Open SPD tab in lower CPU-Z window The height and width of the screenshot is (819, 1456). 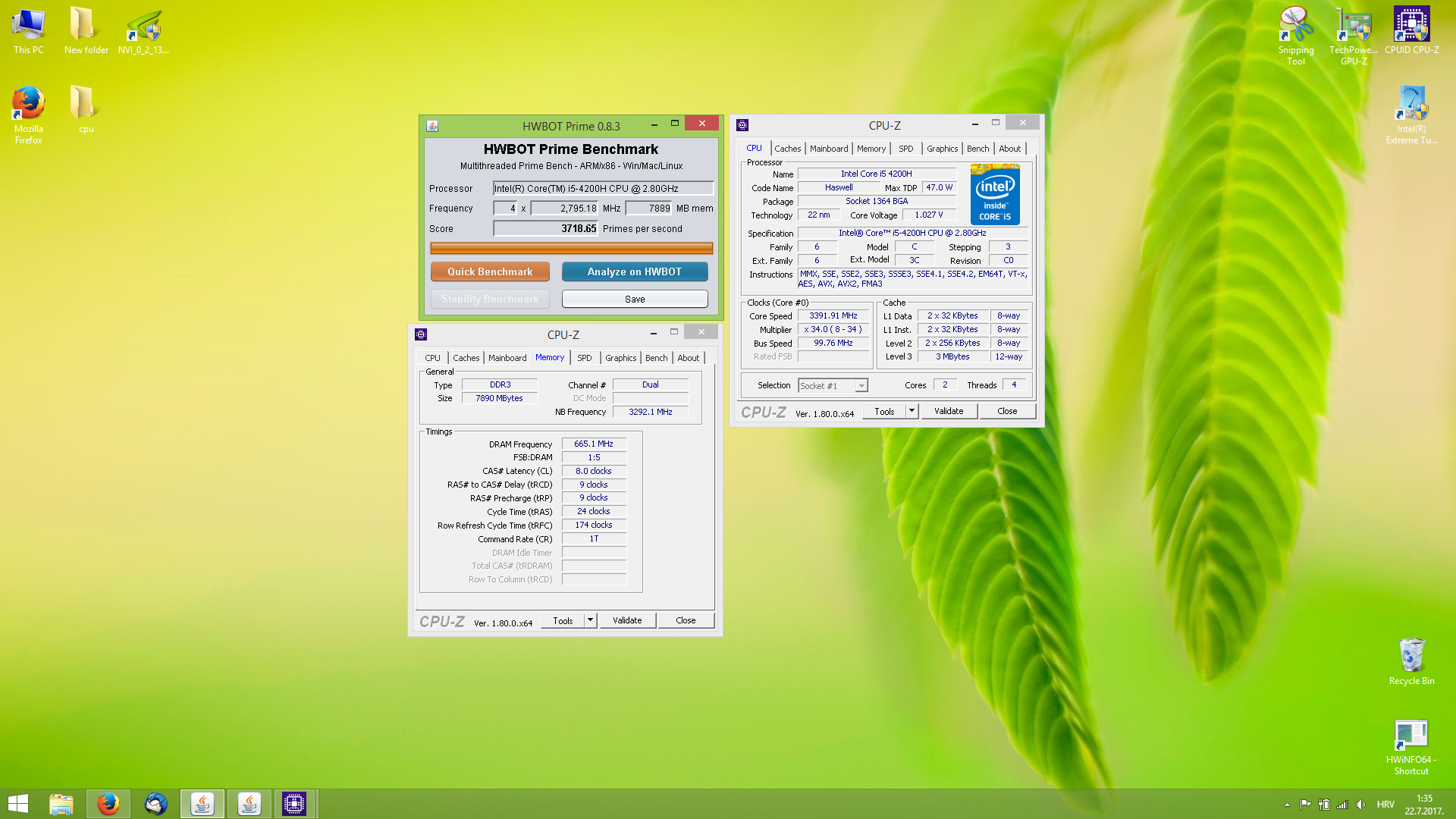coord(585,358)
